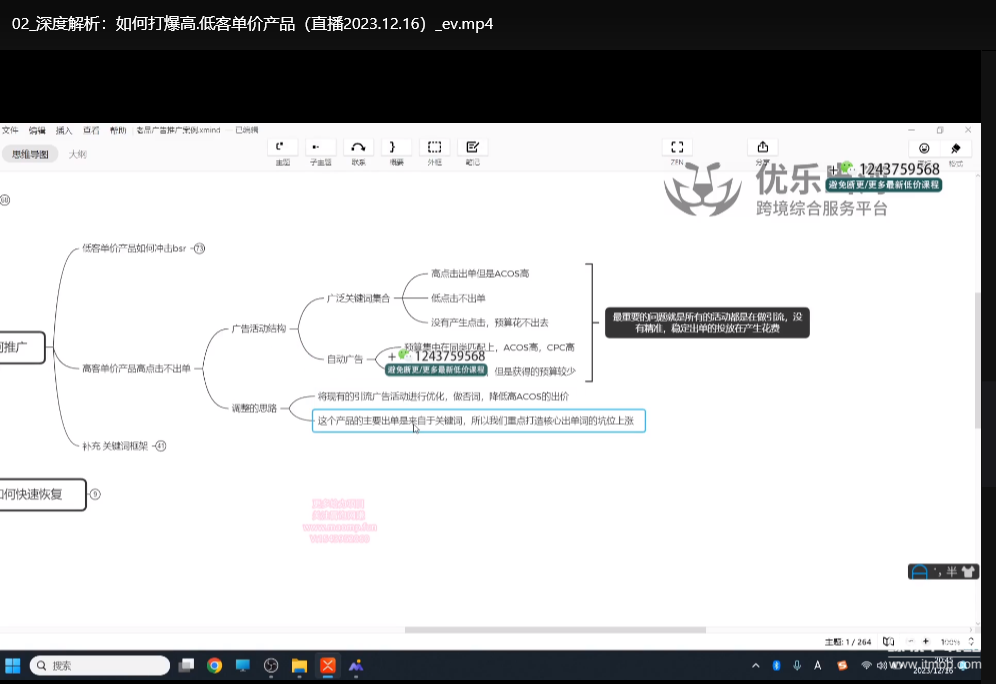Viewport: 996px width, 684px height.
Task: Expand collapsed count next to 补充 关键词框架
Action: [x=161, y=446]
